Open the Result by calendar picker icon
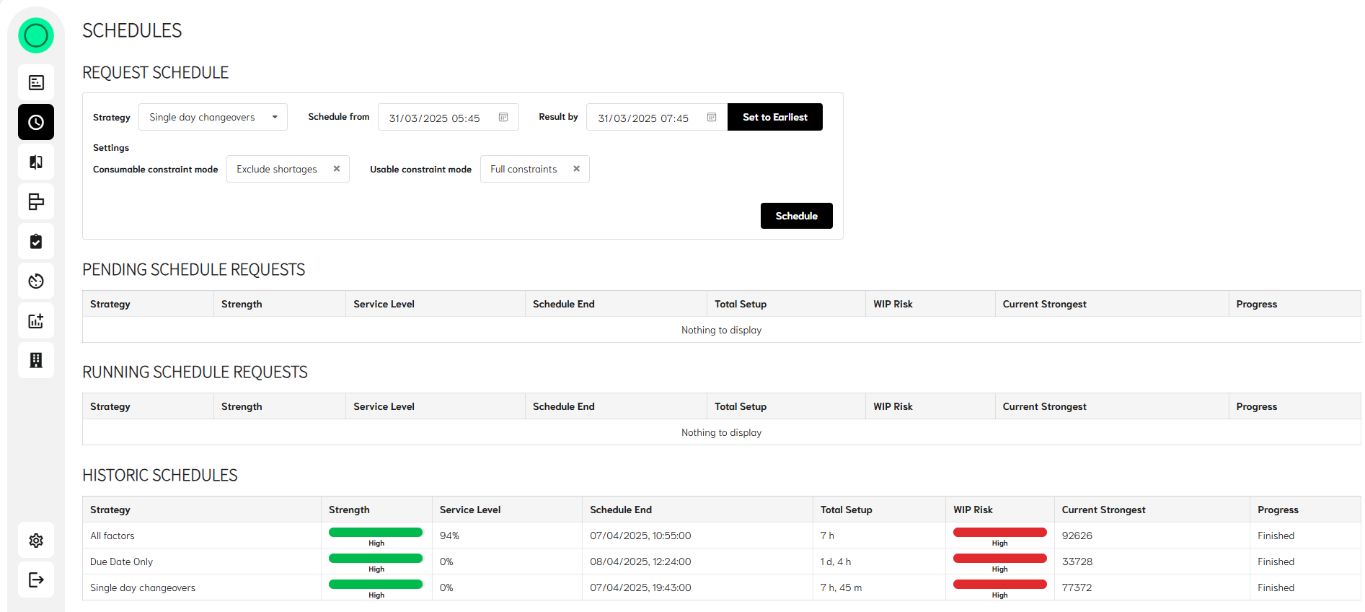 tap(712, 118)
